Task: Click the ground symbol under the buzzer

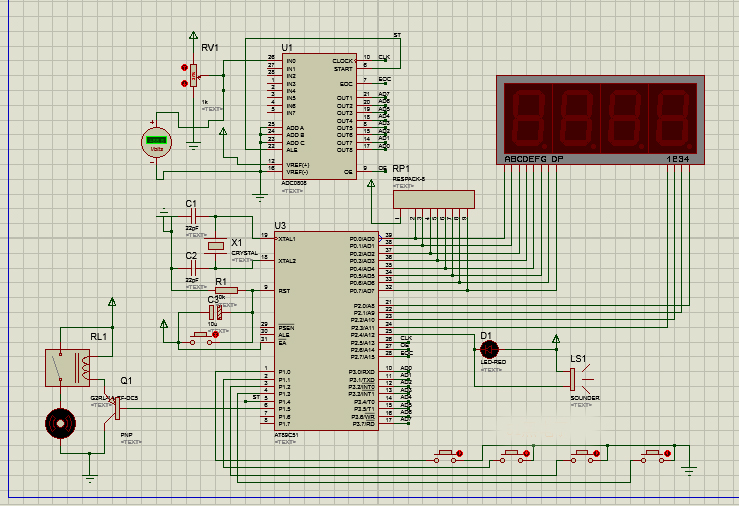Action: point(90,478)
